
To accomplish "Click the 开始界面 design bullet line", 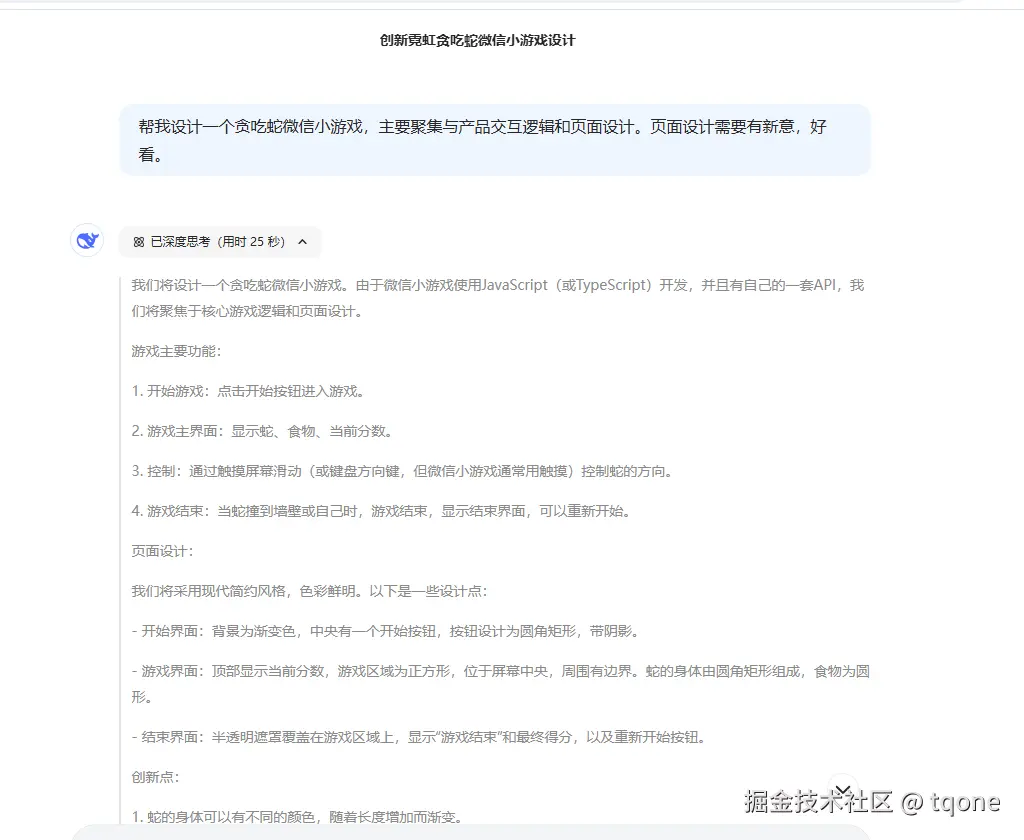I will point(386,631).
